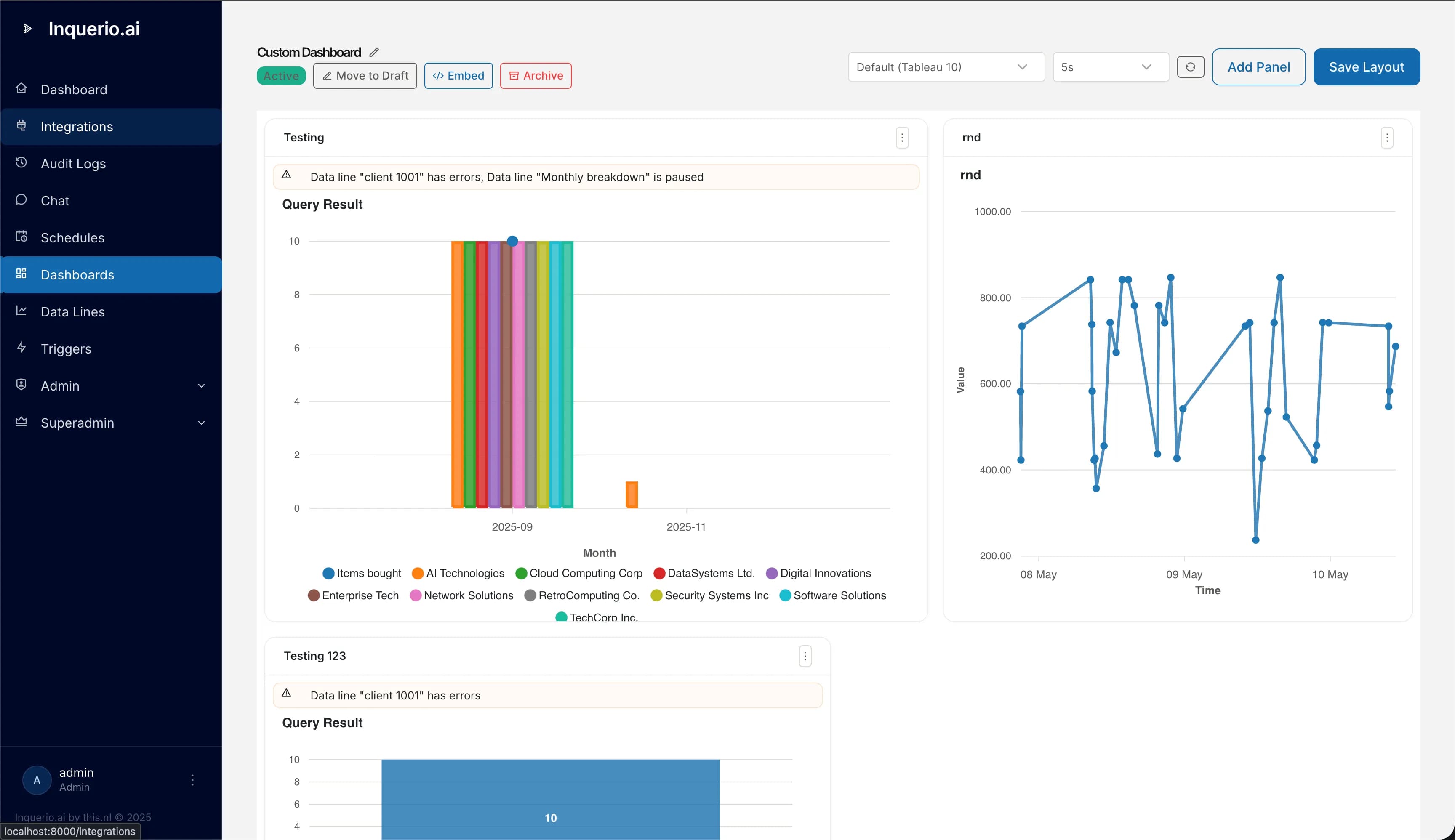Expand the Admin submenu chevron
The height and width of the screenshot is (840, 1455).
pos(201,386)
